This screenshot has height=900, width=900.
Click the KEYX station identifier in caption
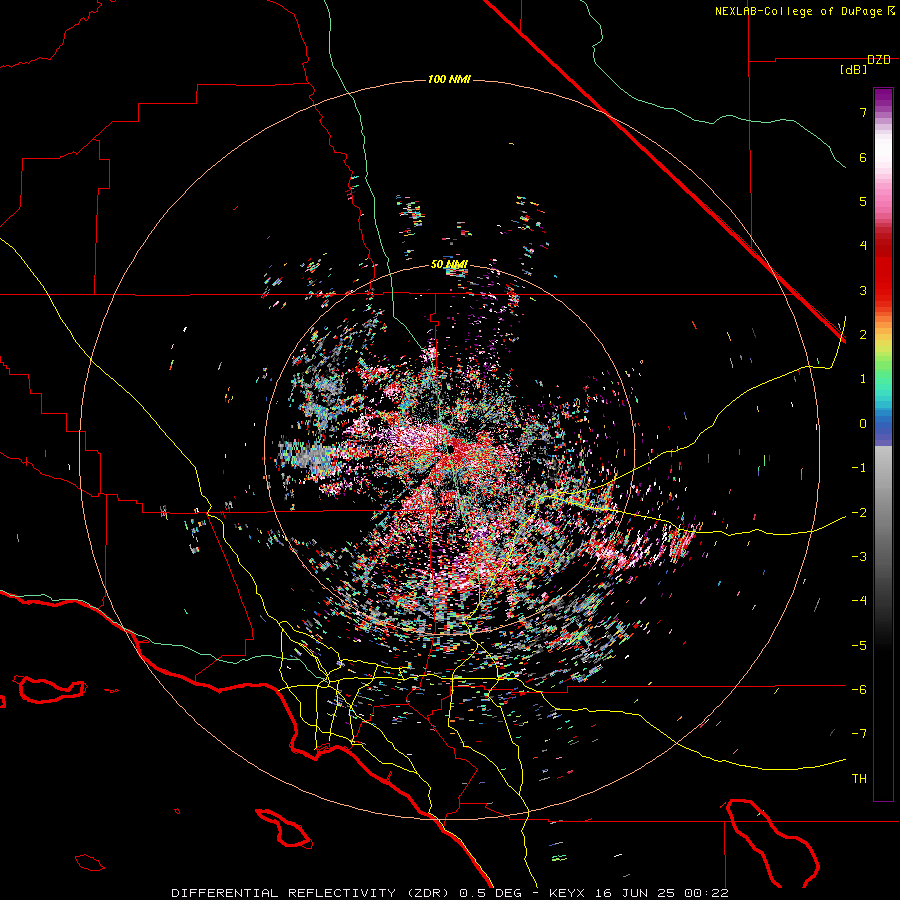(567, 893)
